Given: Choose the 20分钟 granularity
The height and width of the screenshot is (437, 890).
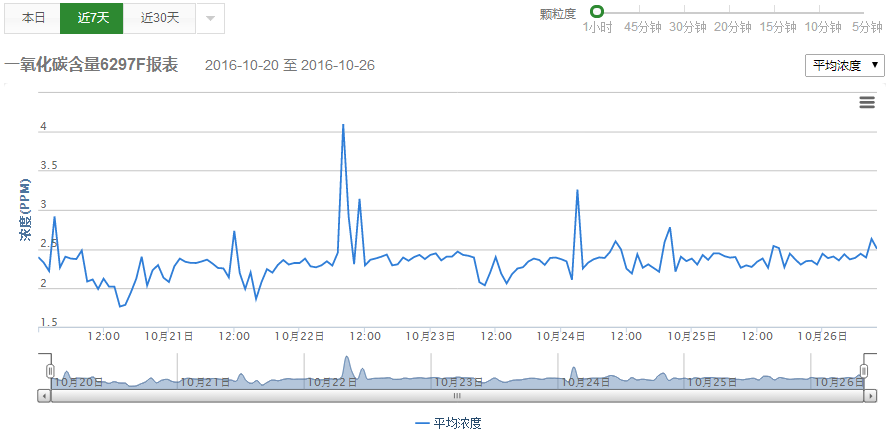Looking at the screenshot, I should [x=733, y=27].
